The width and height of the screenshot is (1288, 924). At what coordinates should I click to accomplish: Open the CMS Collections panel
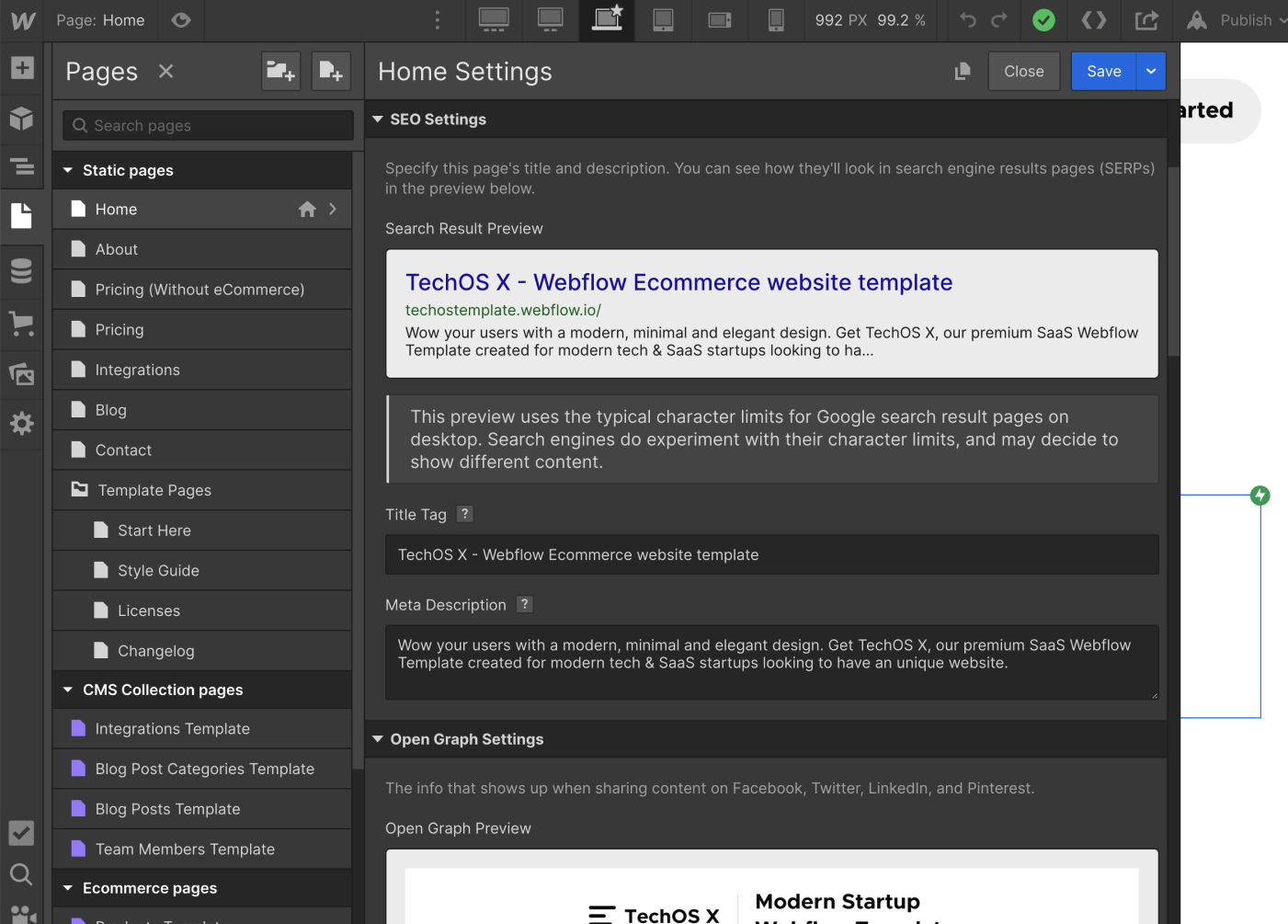click(22, 271)
